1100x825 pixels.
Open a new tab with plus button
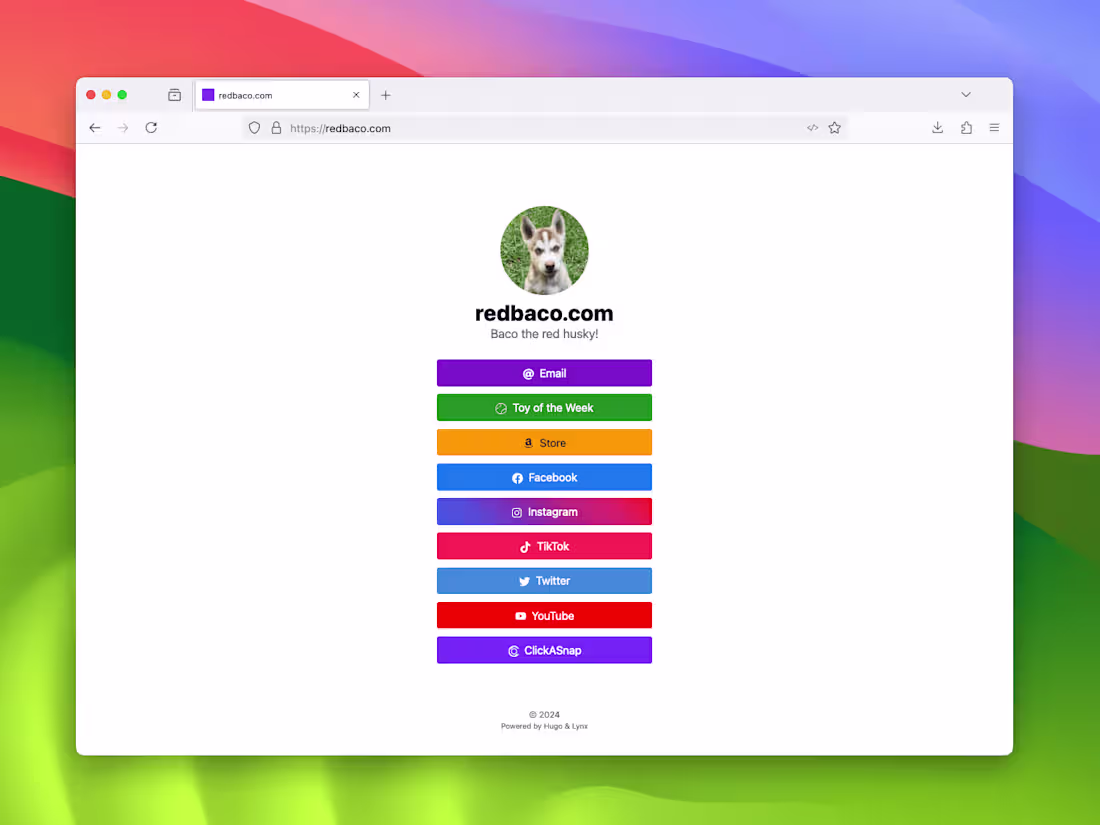tap(385, 95)
